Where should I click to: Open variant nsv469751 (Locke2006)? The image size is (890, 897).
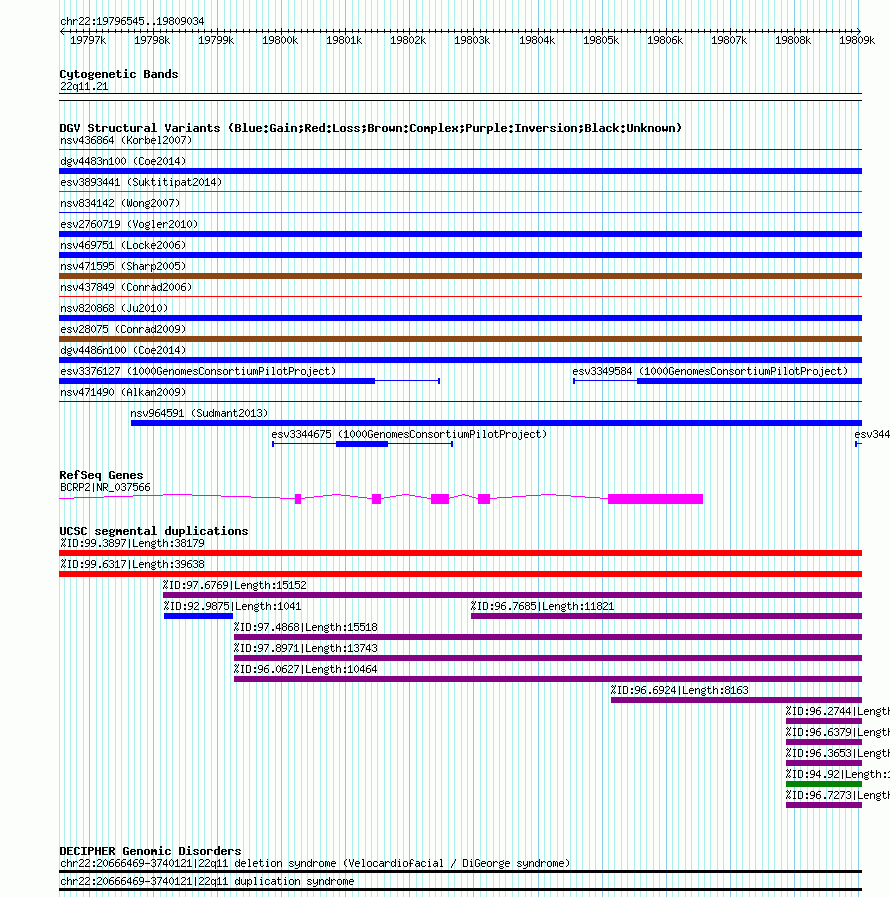tap(123, 245)
